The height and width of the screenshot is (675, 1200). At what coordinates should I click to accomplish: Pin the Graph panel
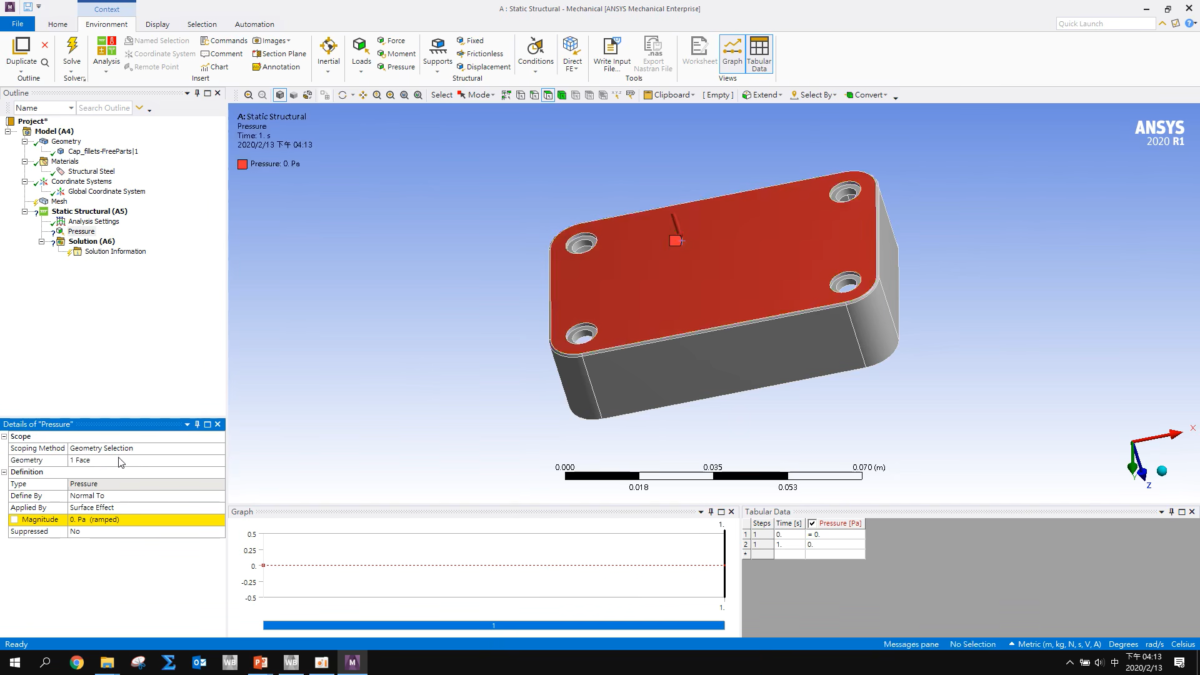(x=709, y=511)
